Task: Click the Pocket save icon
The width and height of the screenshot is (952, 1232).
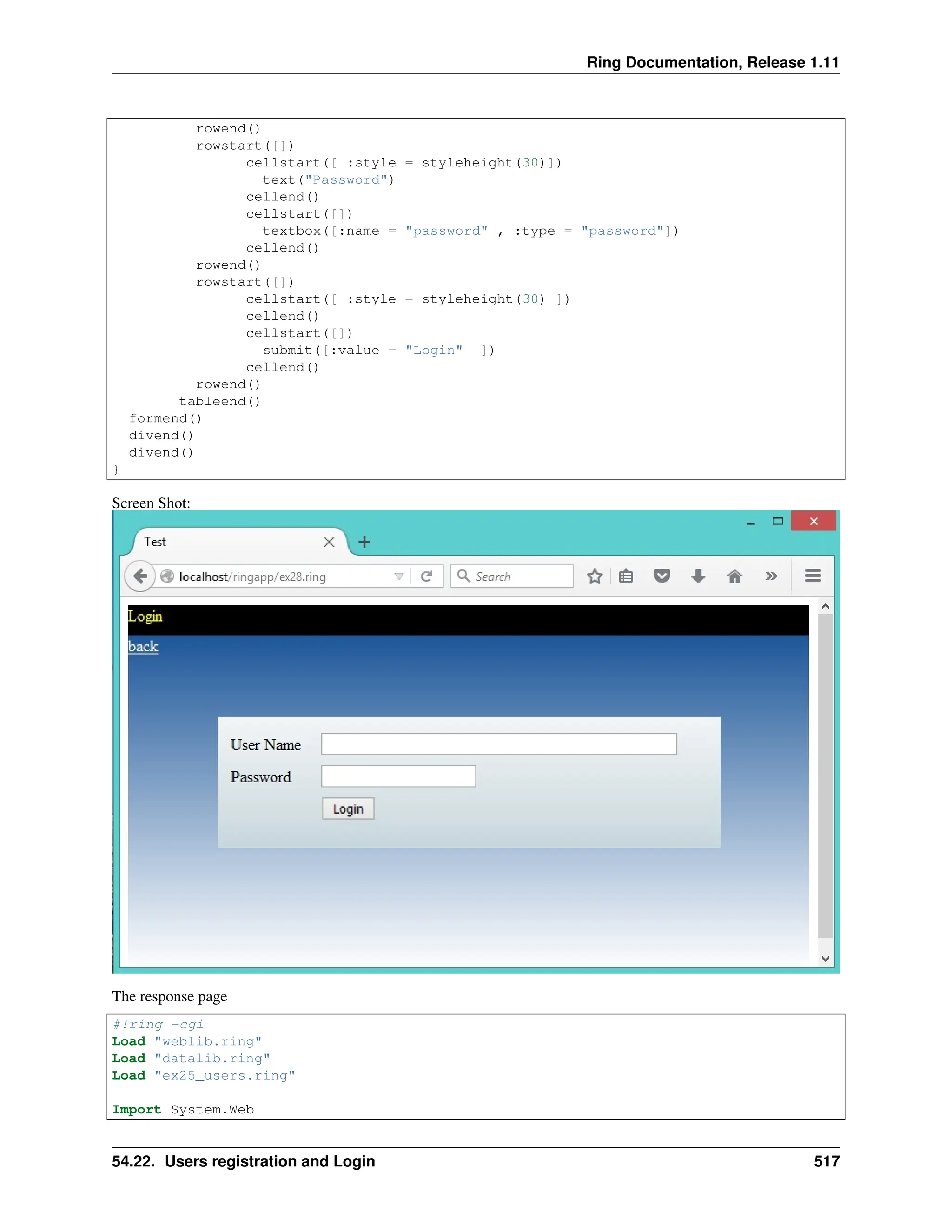Action: pyautogui.click(x=661, y=576)
